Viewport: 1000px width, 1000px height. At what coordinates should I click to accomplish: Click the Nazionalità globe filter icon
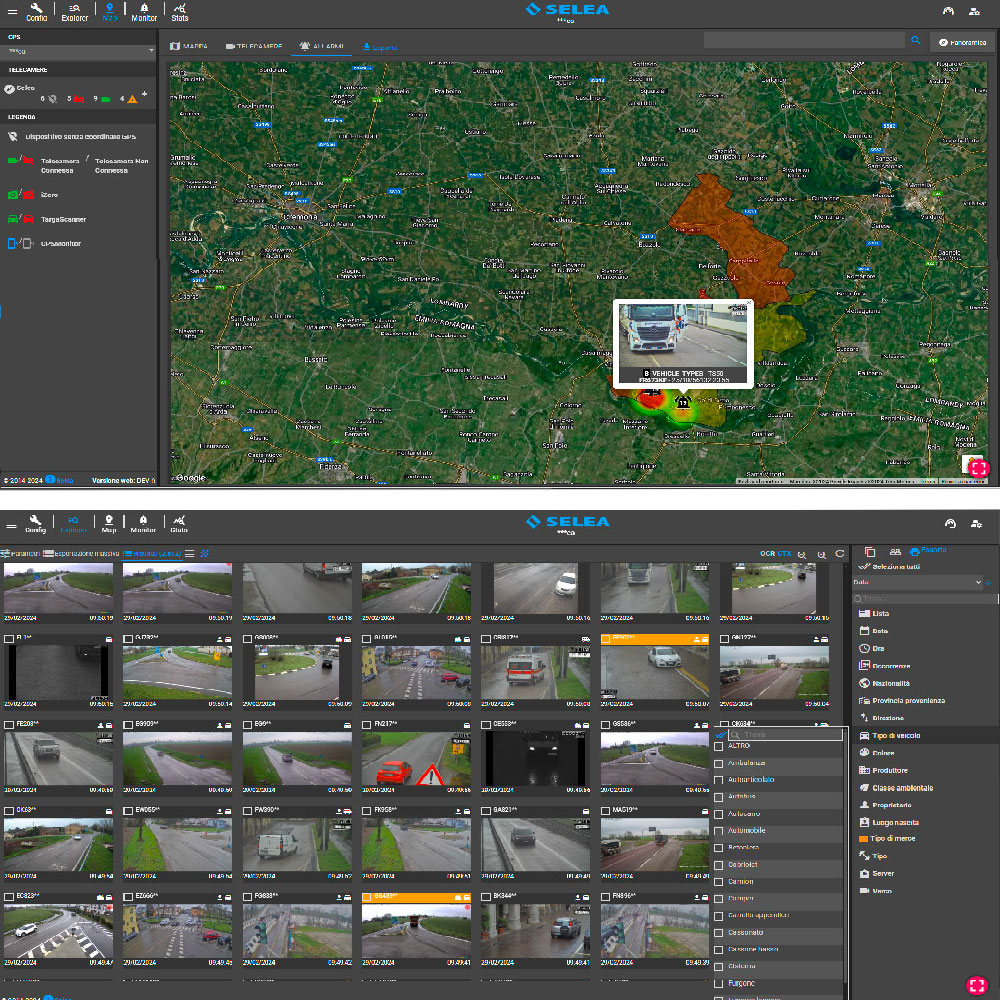point(865,683)
